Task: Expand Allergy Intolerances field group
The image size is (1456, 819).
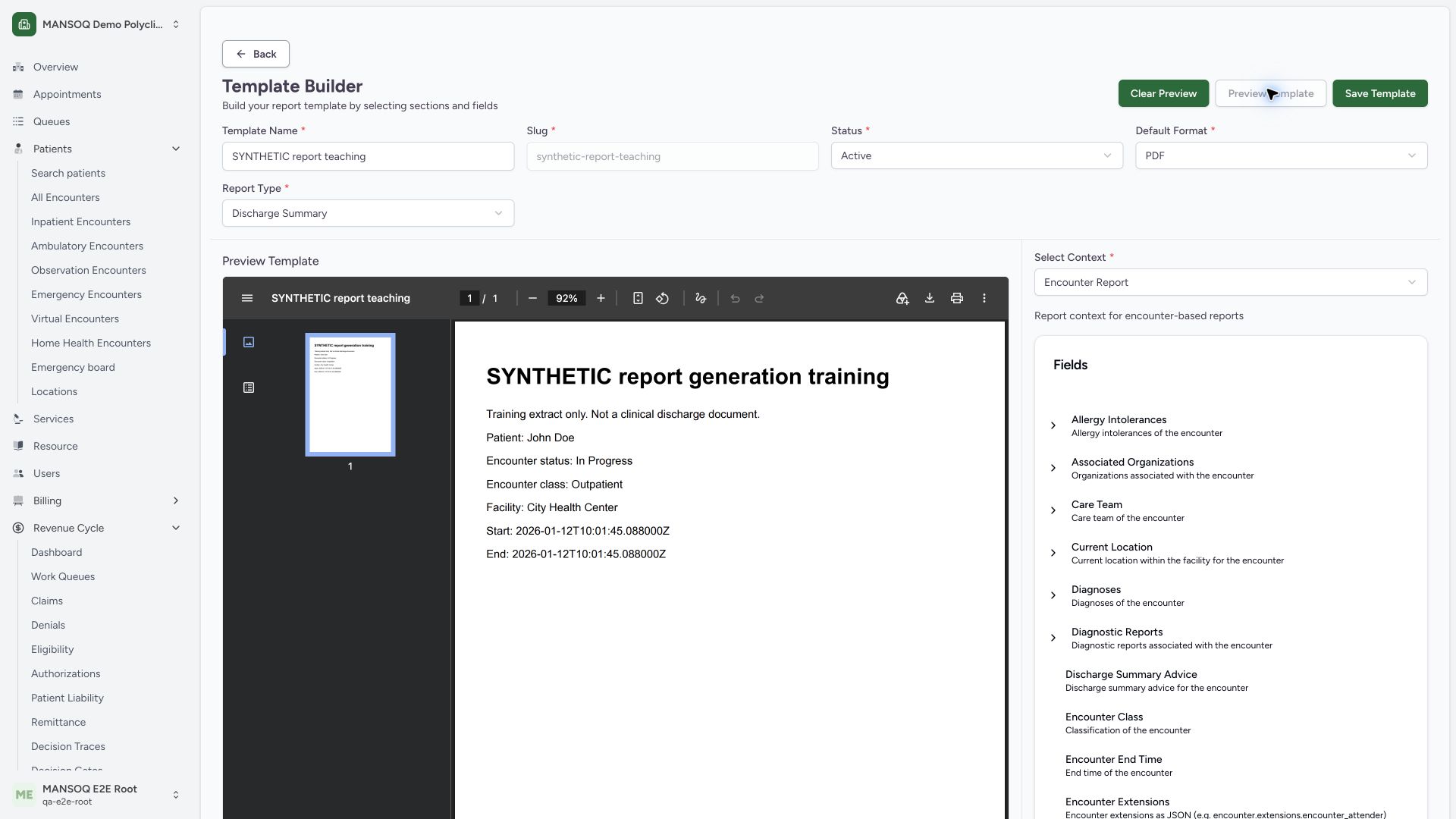Action: (1053, 425)
